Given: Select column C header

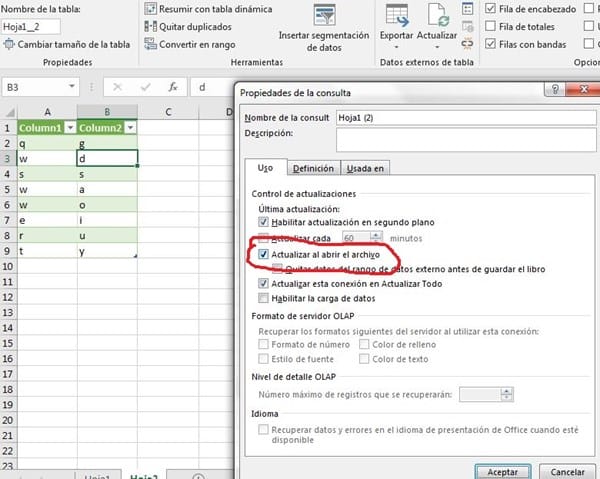Looking at the screenshot, I should 168,112.
